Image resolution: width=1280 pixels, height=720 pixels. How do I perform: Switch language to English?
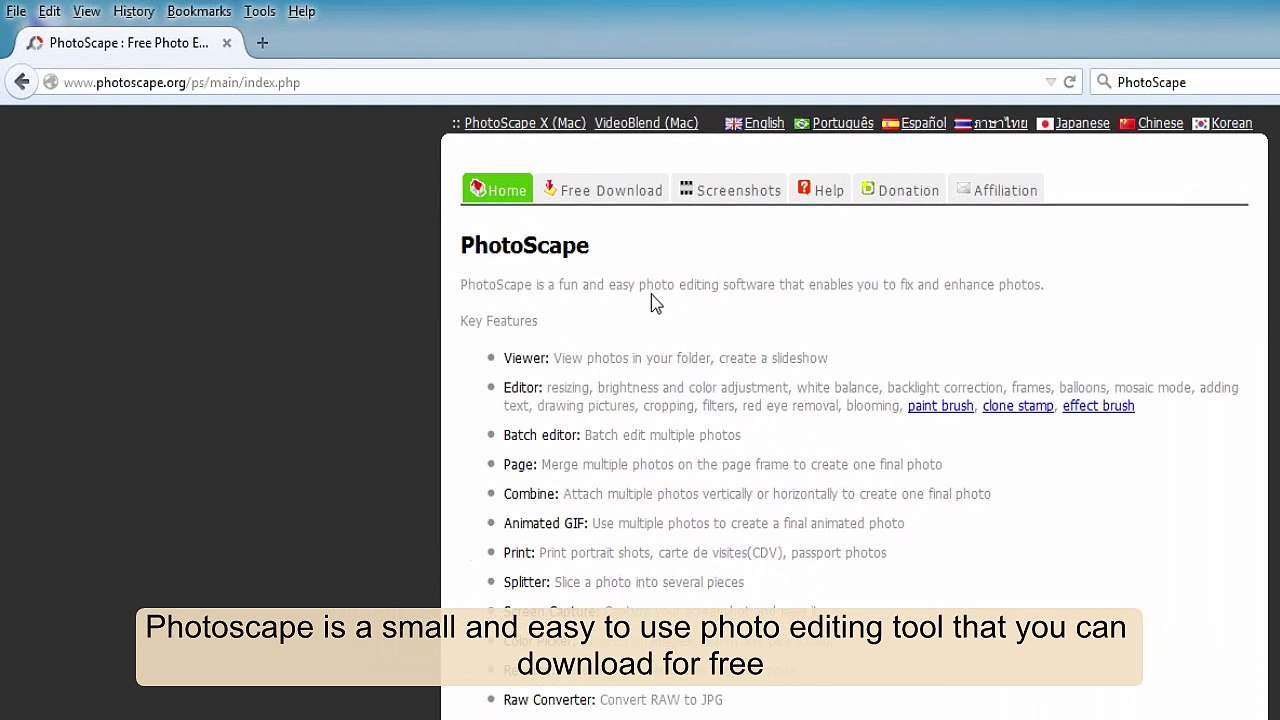pyautogui.click(x=764, y=123)
